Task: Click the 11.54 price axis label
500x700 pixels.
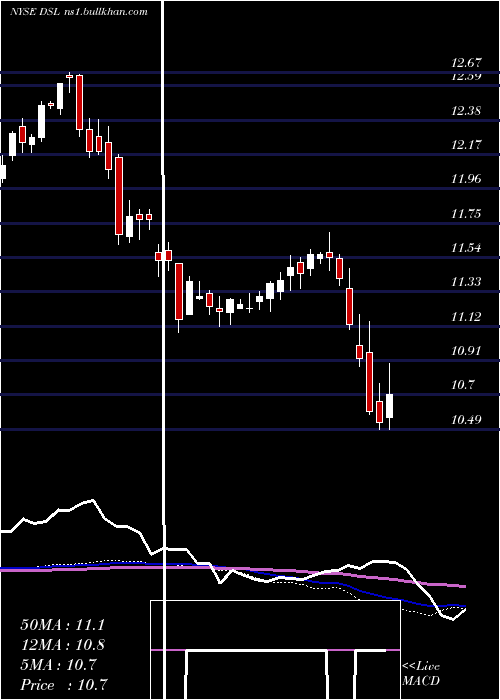Action: (466, 247)
